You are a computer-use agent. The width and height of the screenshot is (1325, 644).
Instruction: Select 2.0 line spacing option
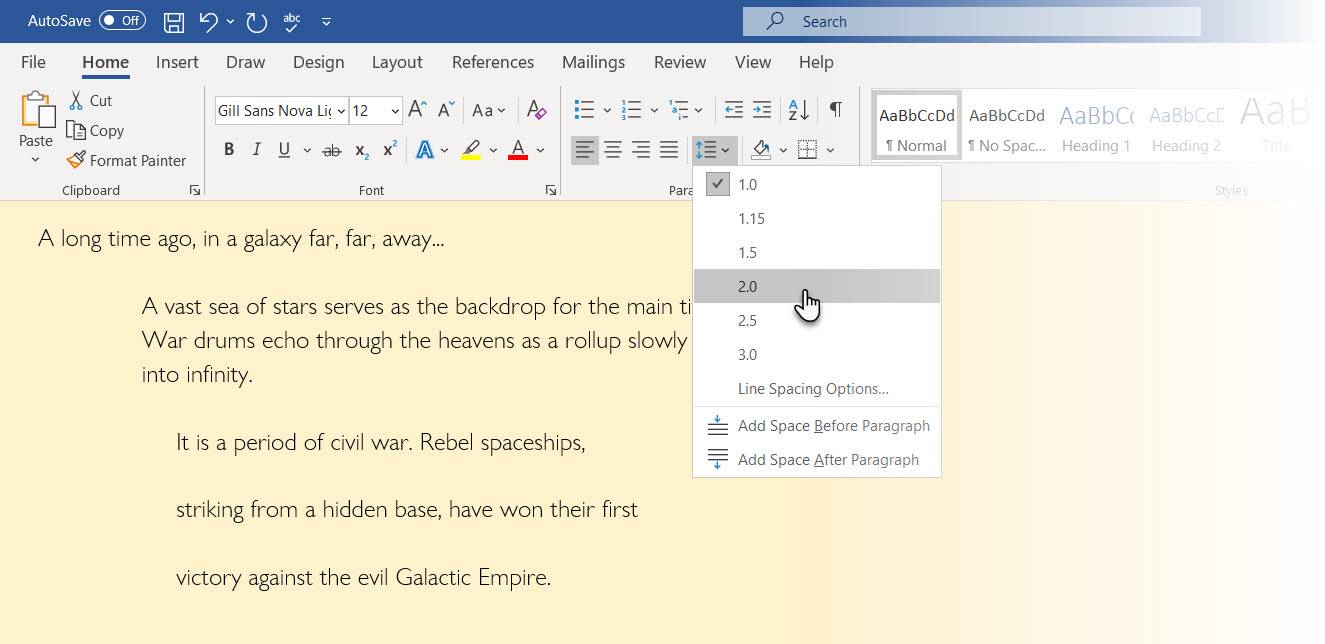coord(817,286)
